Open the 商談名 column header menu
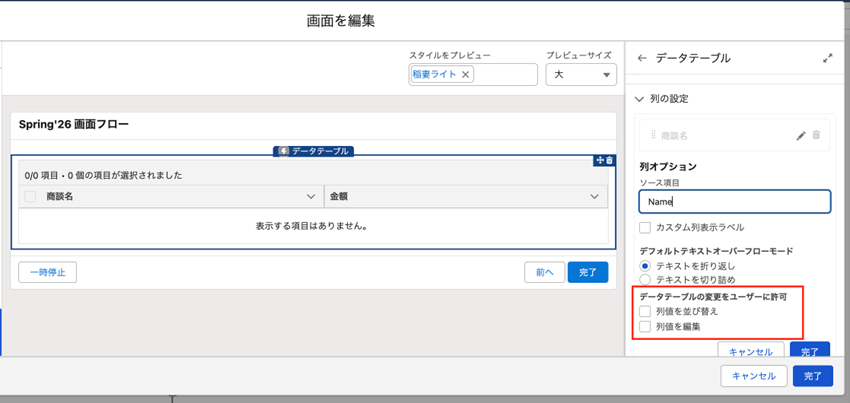 click(310, 197)
